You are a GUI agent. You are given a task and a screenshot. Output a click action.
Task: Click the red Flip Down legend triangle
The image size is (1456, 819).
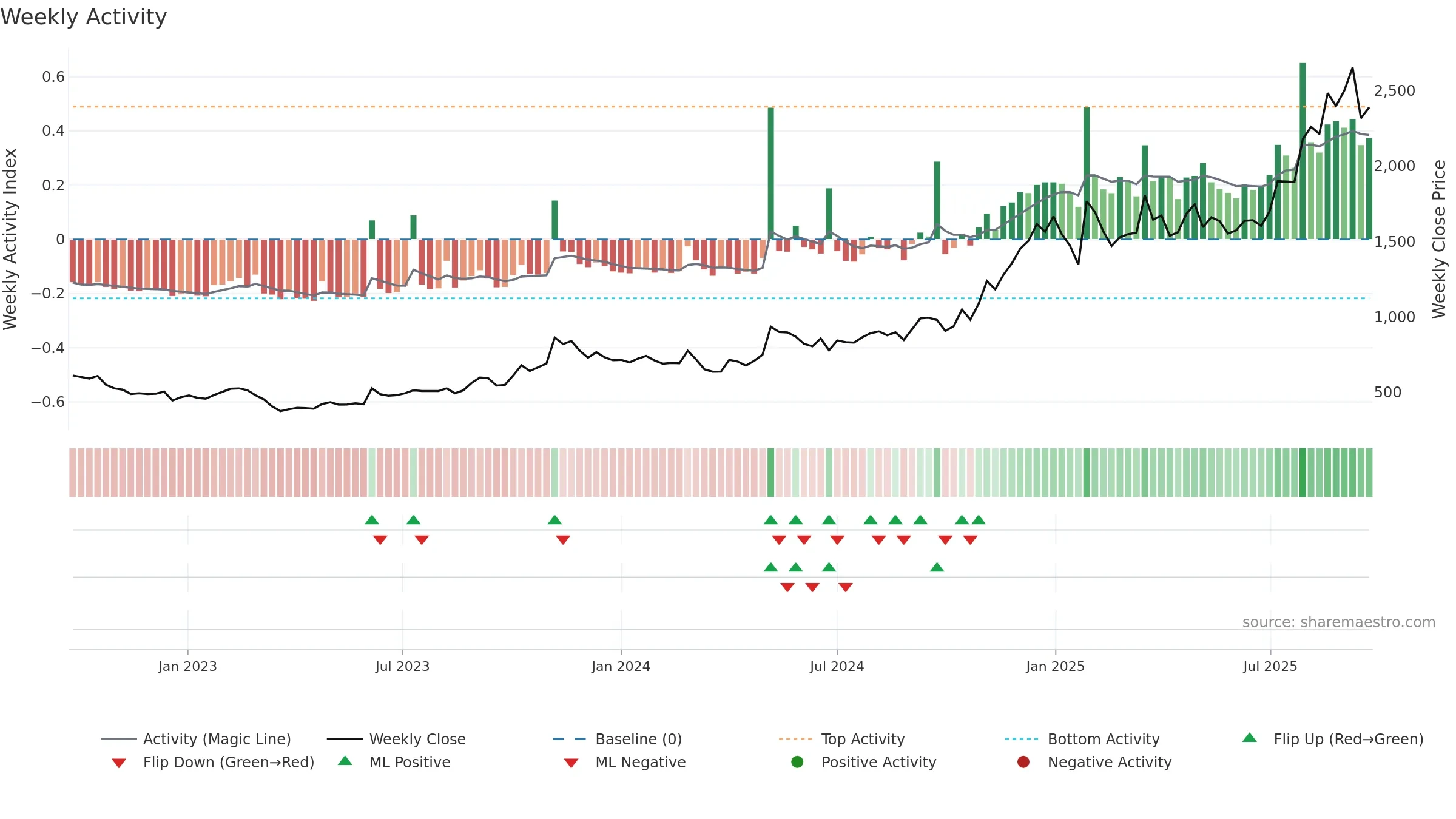pos(119,763)
